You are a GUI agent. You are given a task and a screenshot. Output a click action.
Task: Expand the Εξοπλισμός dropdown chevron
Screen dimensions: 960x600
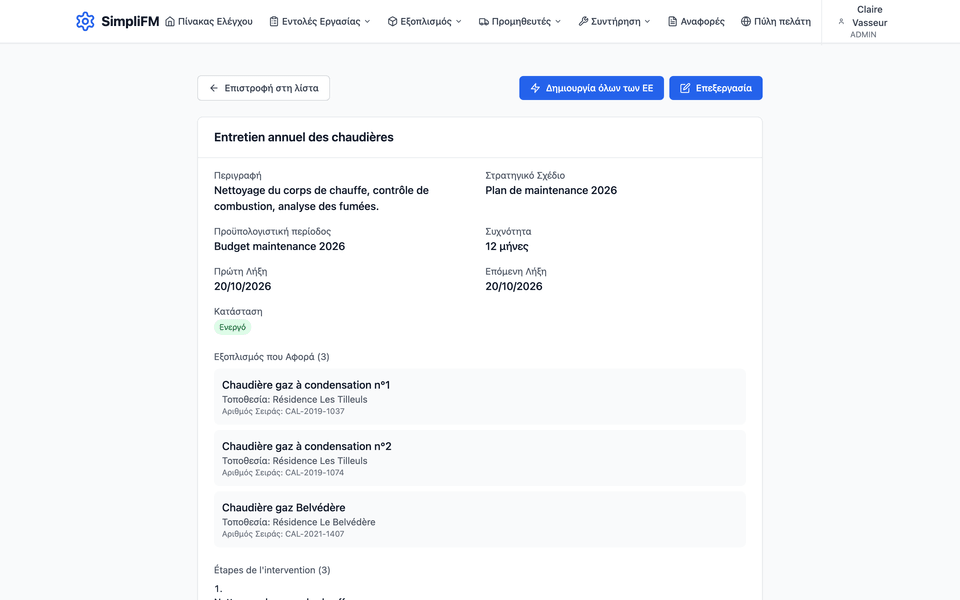tap(459, 21)
